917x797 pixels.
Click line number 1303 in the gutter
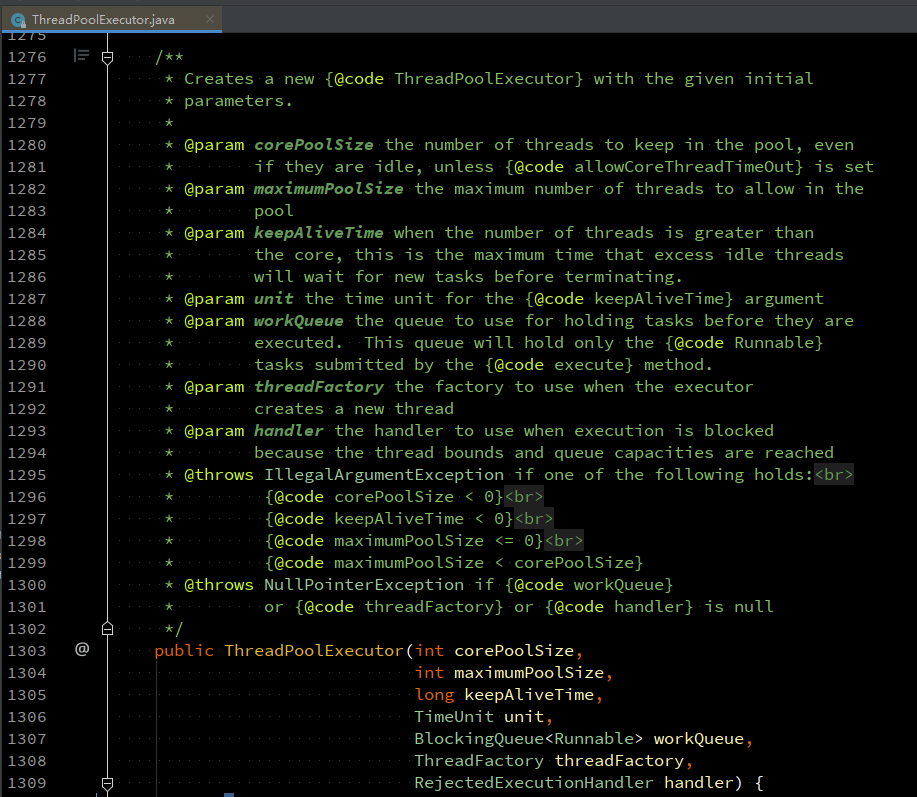[26, 651]
